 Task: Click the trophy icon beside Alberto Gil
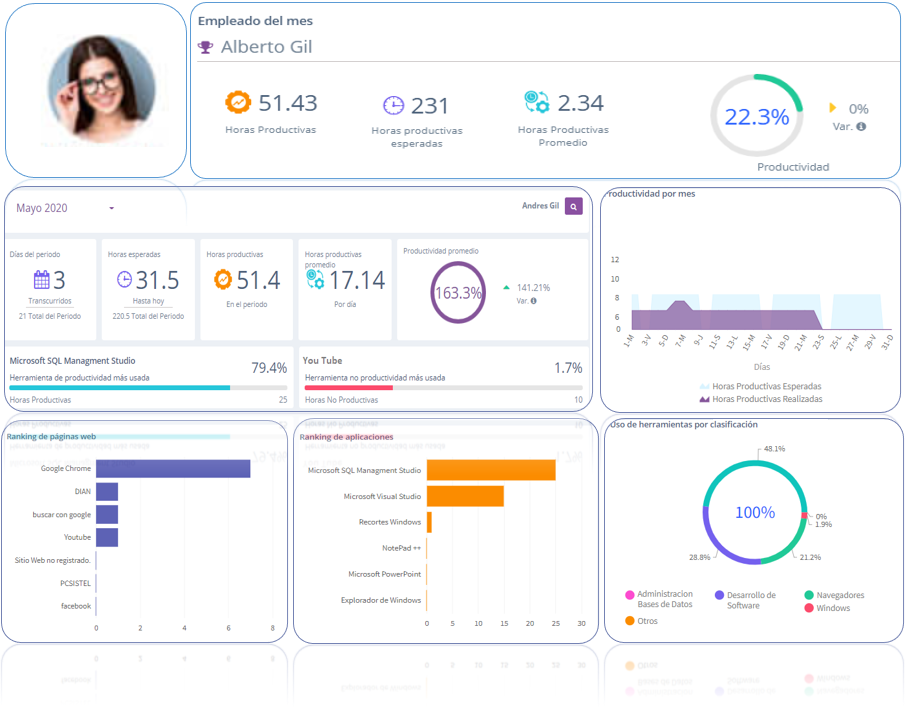205,47
